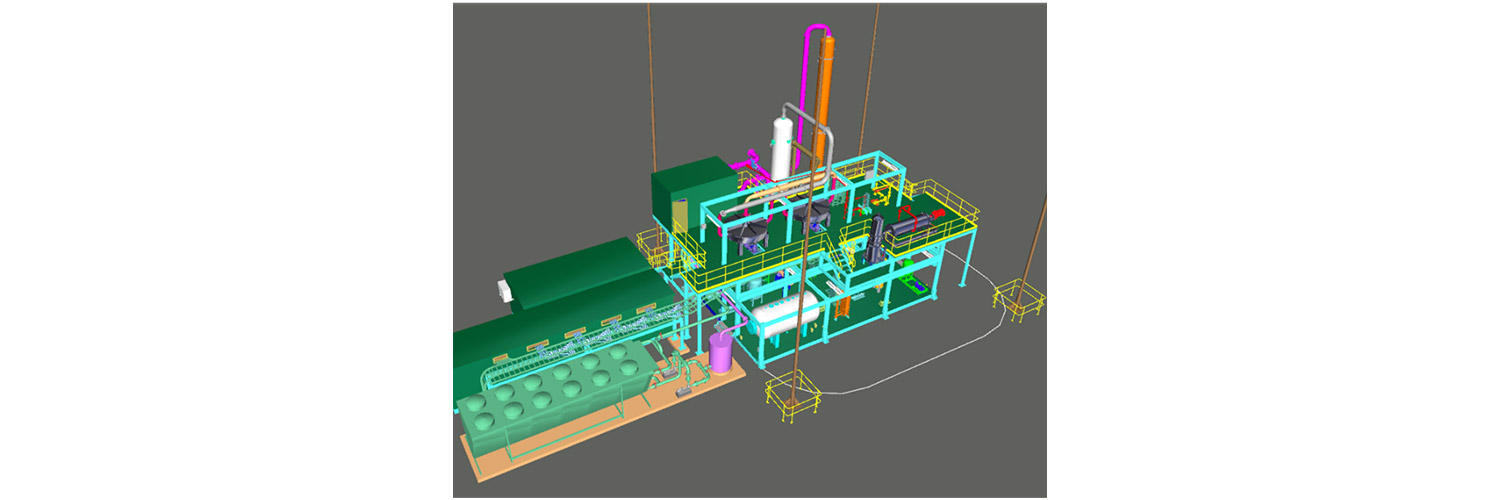Select the dark gray pump on right platform
The height and width of the screenshot is (500, 1500).
877,240
